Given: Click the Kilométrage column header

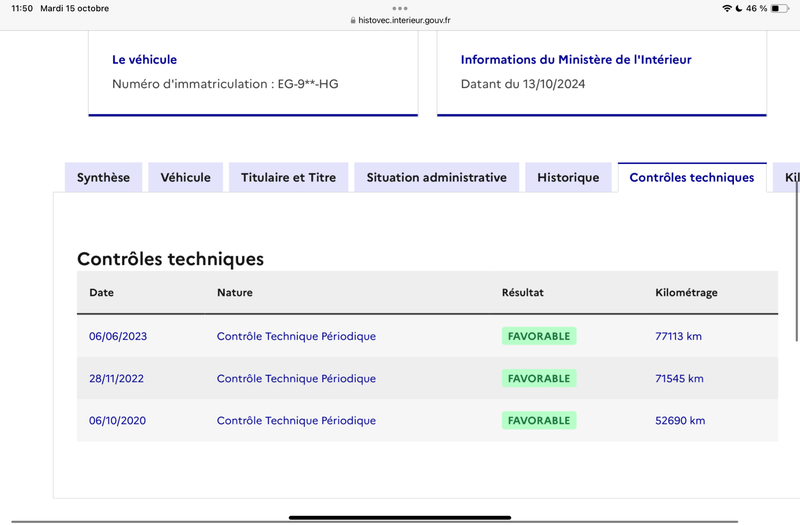Looking at the screenshot, I should pyautogui.click(x=686, y=292).
